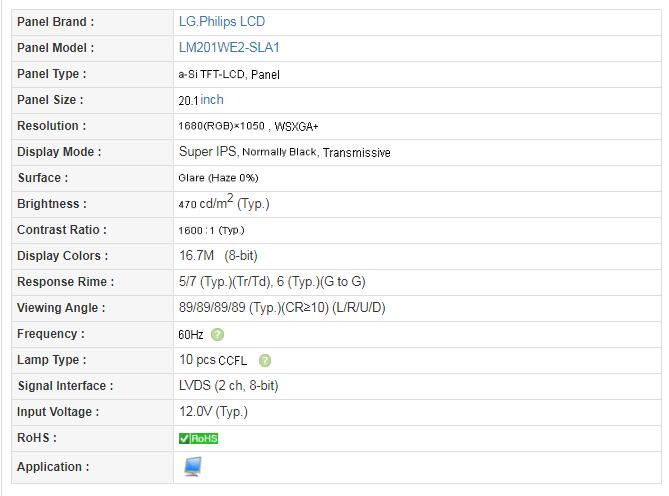Click the 16.7M (8-bit) display colors value
This screenshot has width=669, height=496.
pos(218,255)
